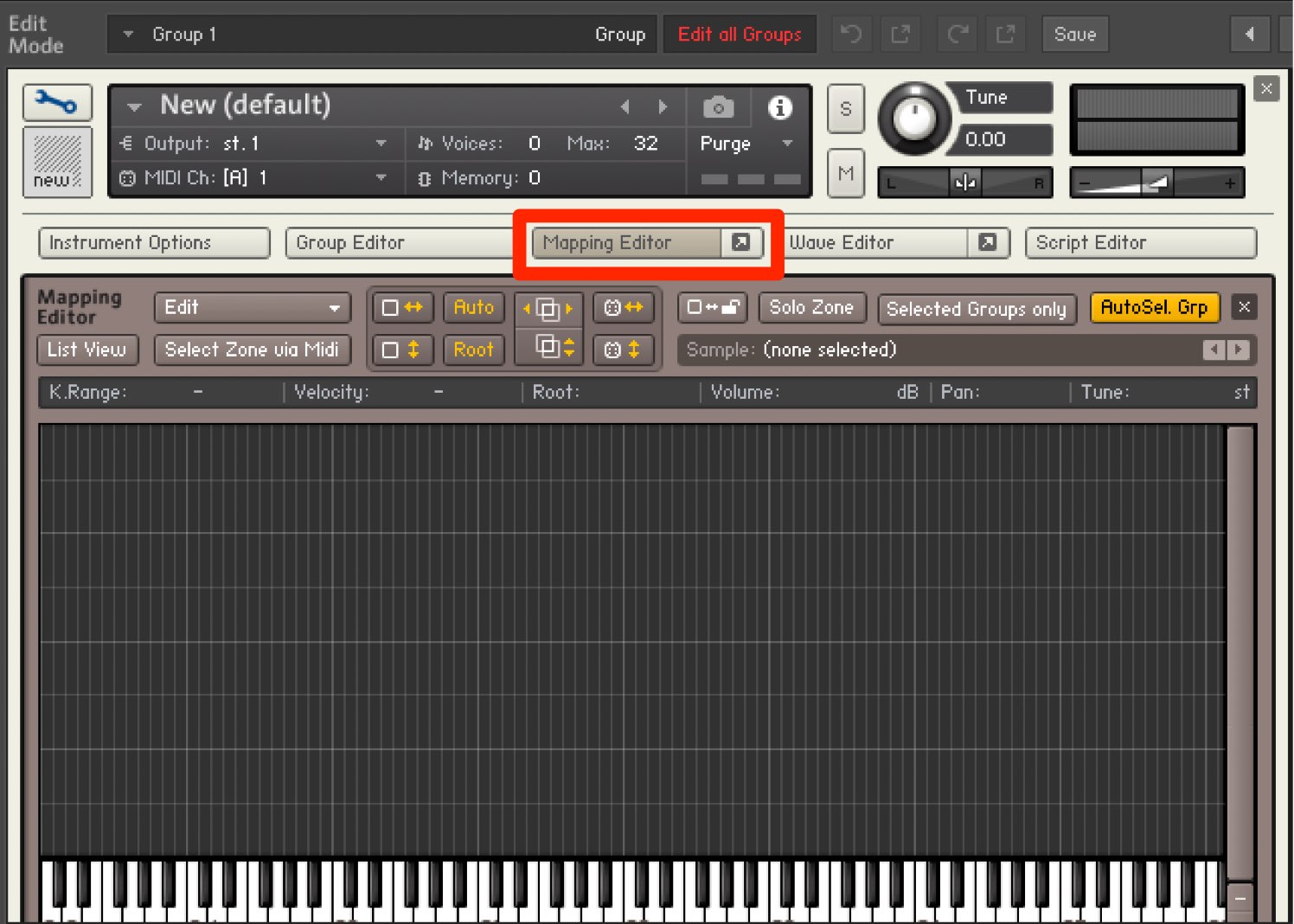Click the K.Range field

click(163, 393)
